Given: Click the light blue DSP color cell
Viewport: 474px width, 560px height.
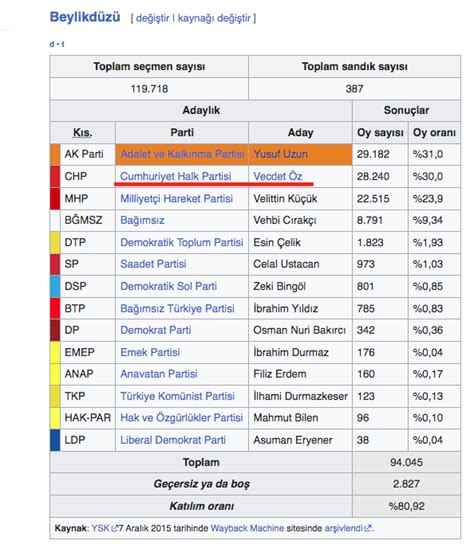Looking at the screenshot, I should click(55, 286).
